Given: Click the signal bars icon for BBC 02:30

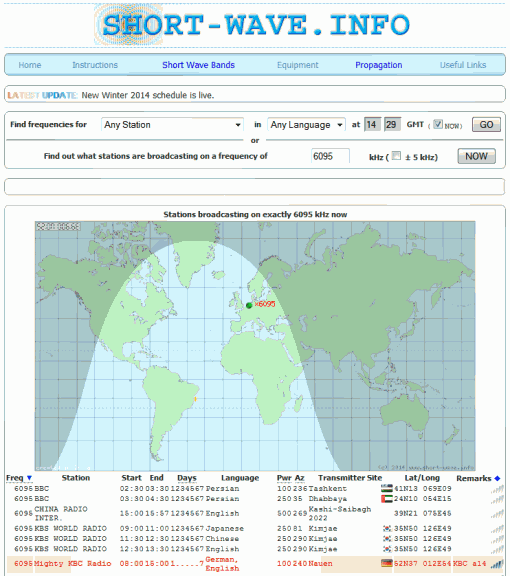Looking at the screenshot, I should (x=497, y=489).
